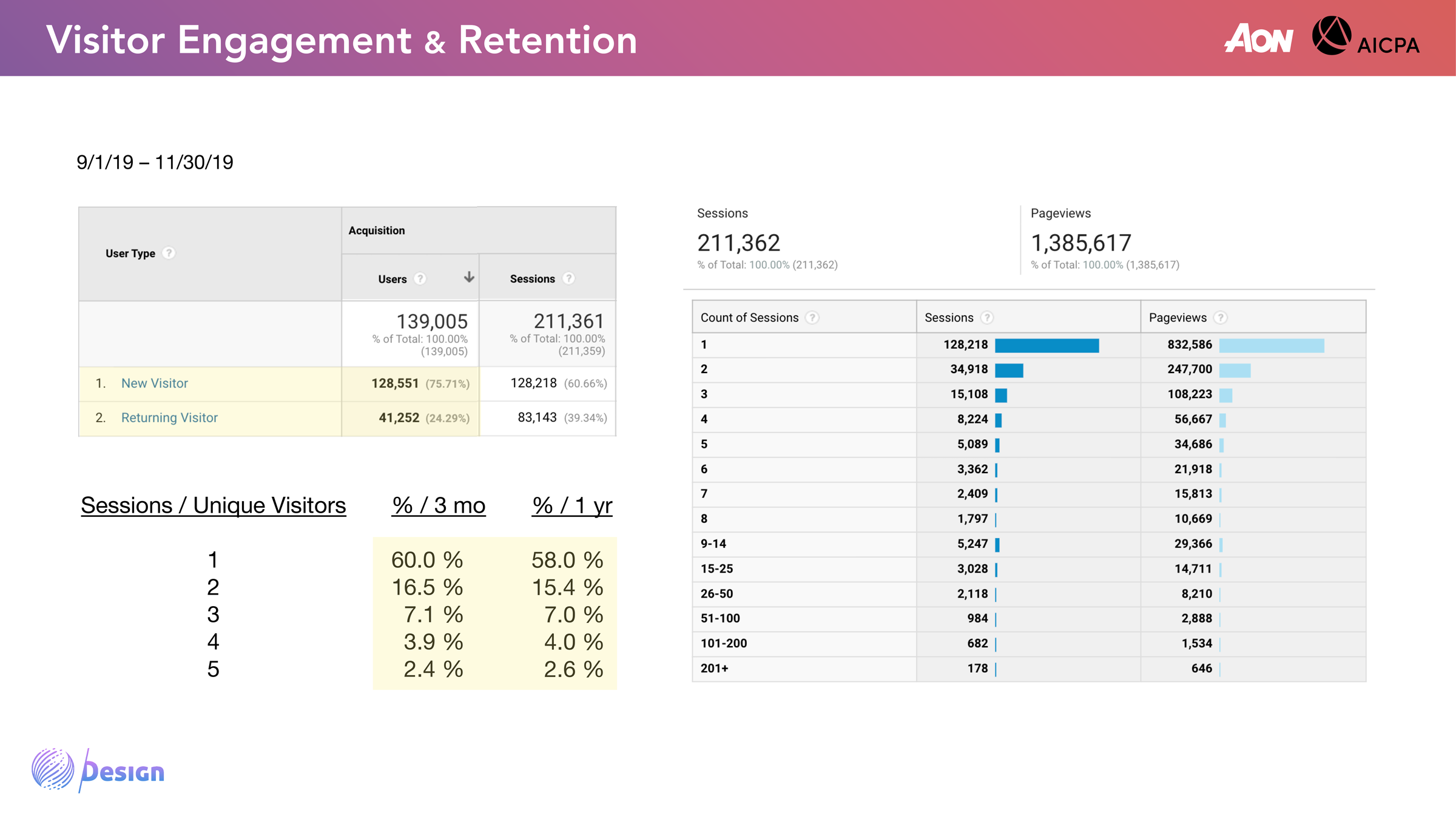
Task: Click the Sessions / Unique Visitors heading
Action: (213, 505)
